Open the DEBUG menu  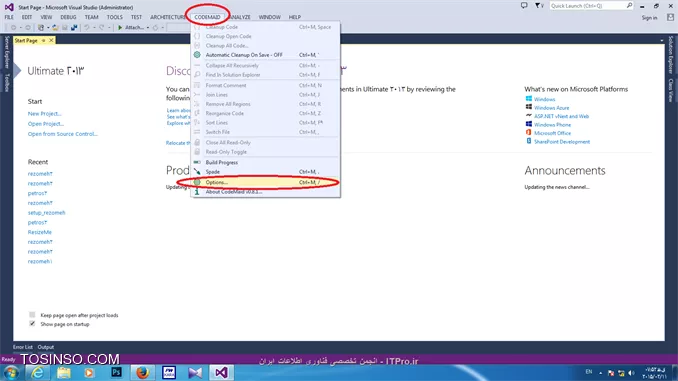pos(68,17)
